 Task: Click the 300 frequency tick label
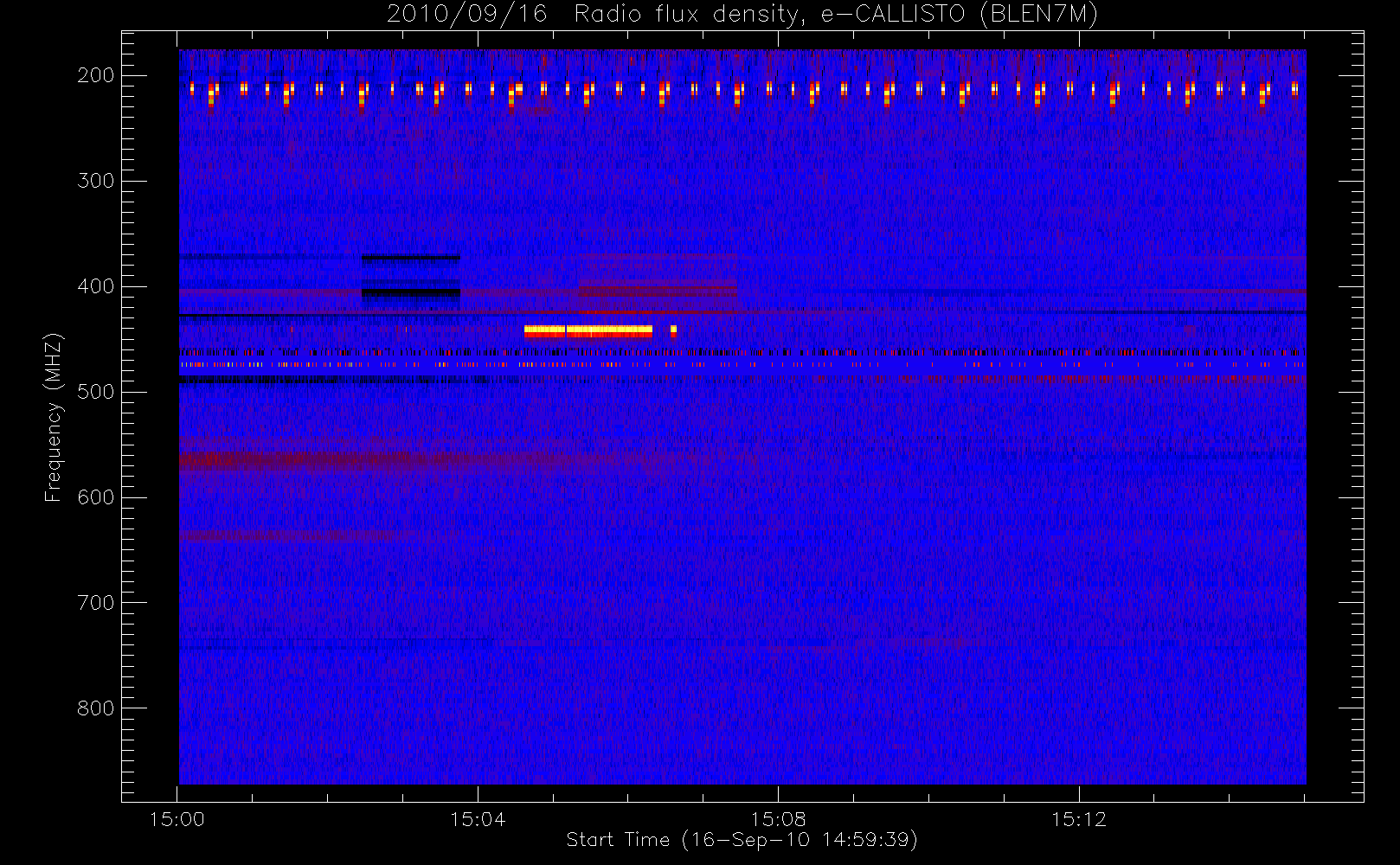tap(96, 181)
